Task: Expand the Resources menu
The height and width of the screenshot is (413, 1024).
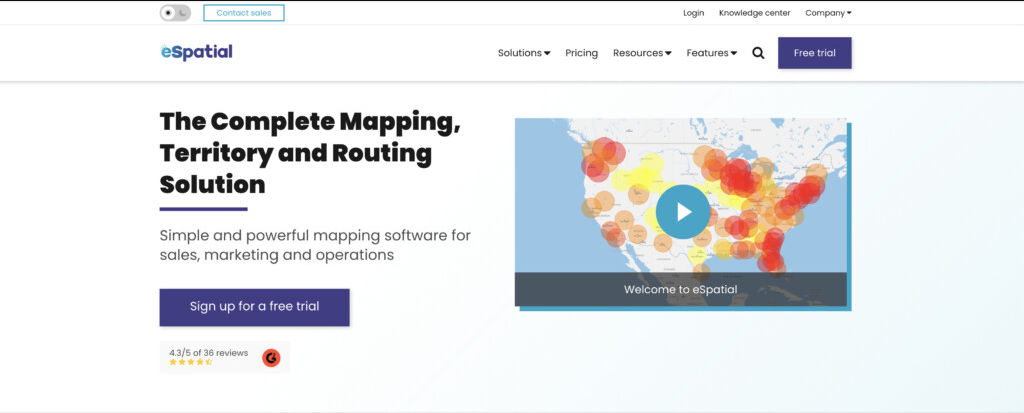Action: pos(642,53)
